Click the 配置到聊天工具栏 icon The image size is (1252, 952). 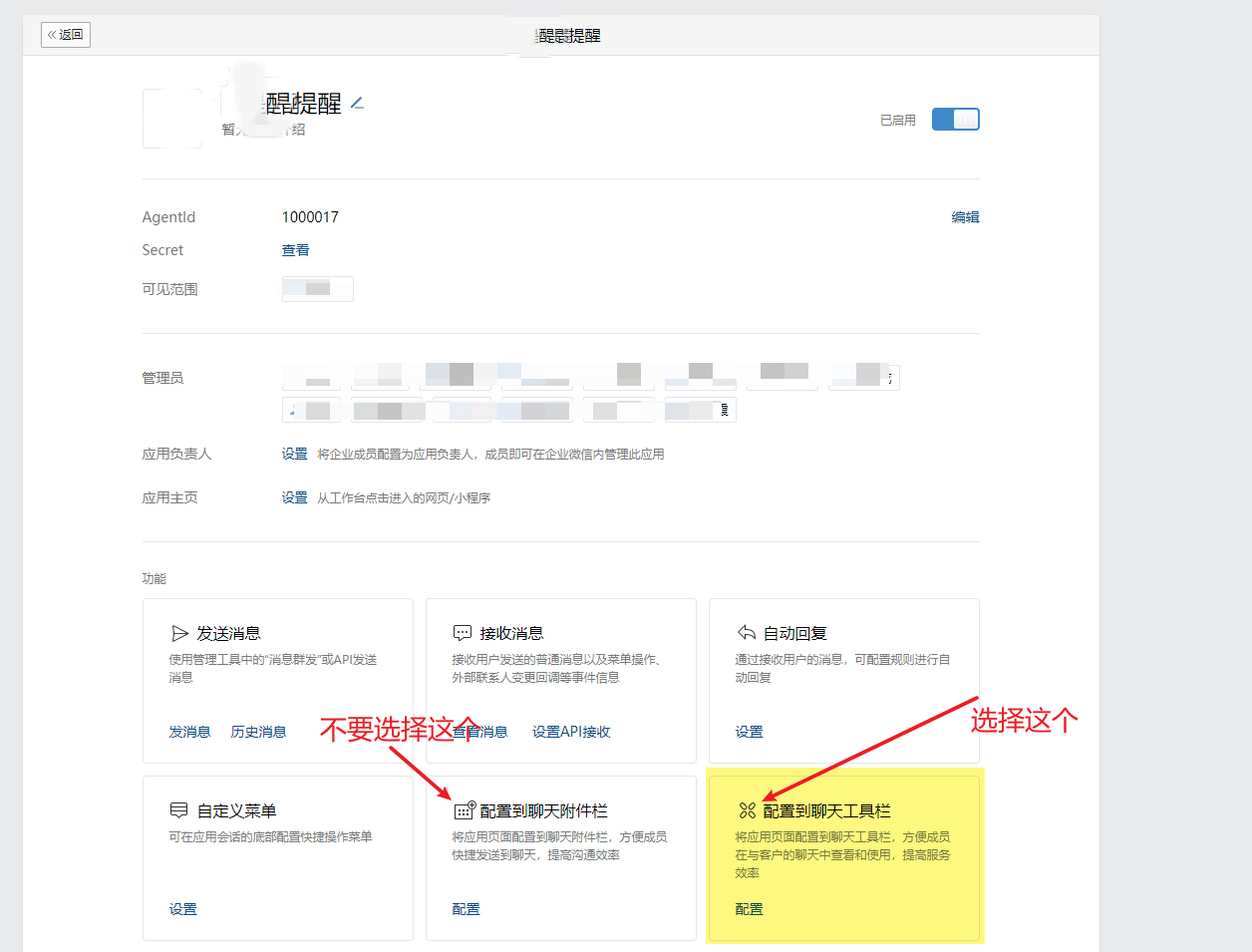click(x=747, y=810)
